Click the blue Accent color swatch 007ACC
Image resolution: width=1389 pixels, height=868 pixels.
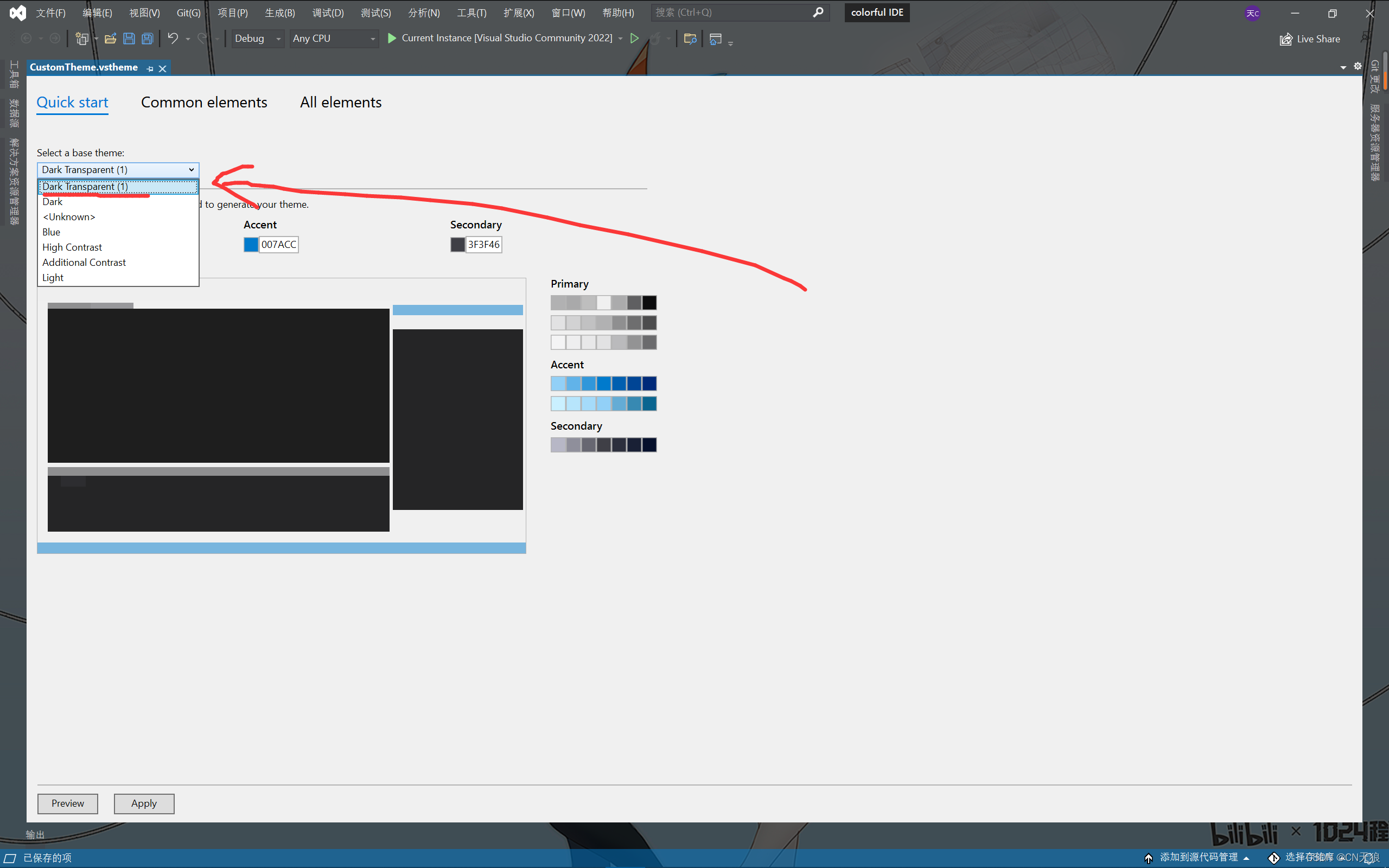click(251, 245)
